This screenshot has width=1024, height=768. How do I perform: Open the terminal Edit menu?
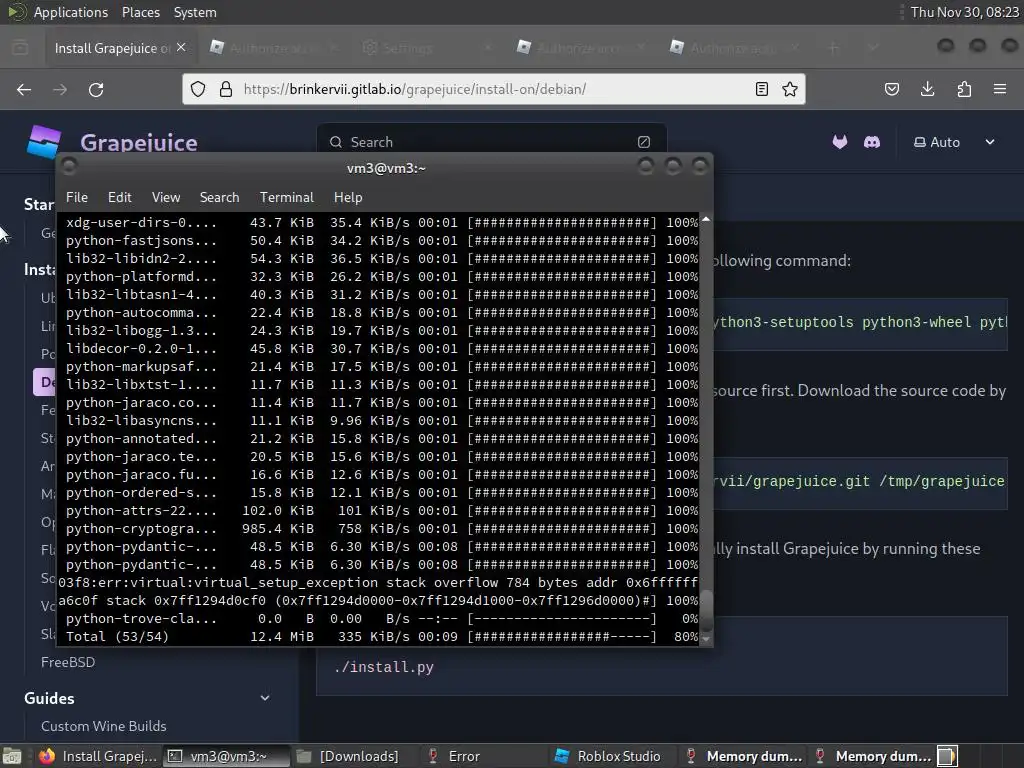(x=120, y=197)
